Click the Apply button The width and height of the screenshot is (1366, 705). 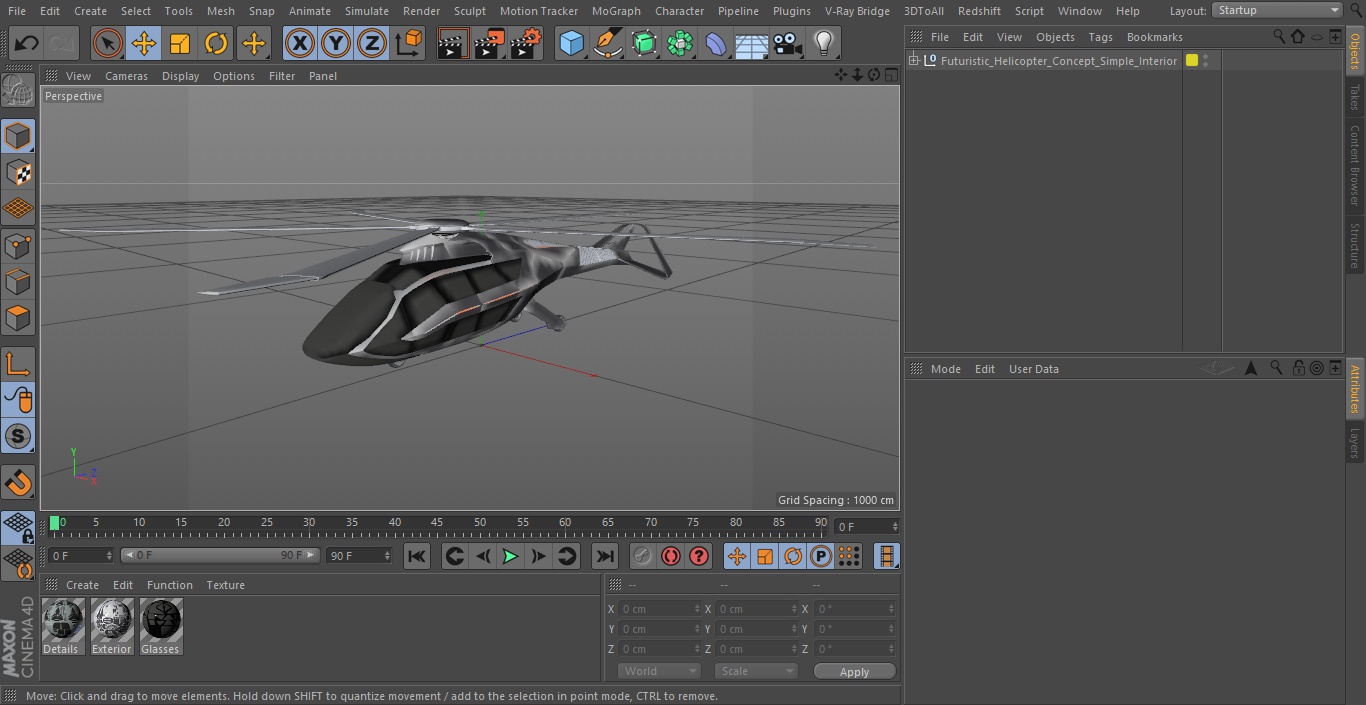point(854,671)
